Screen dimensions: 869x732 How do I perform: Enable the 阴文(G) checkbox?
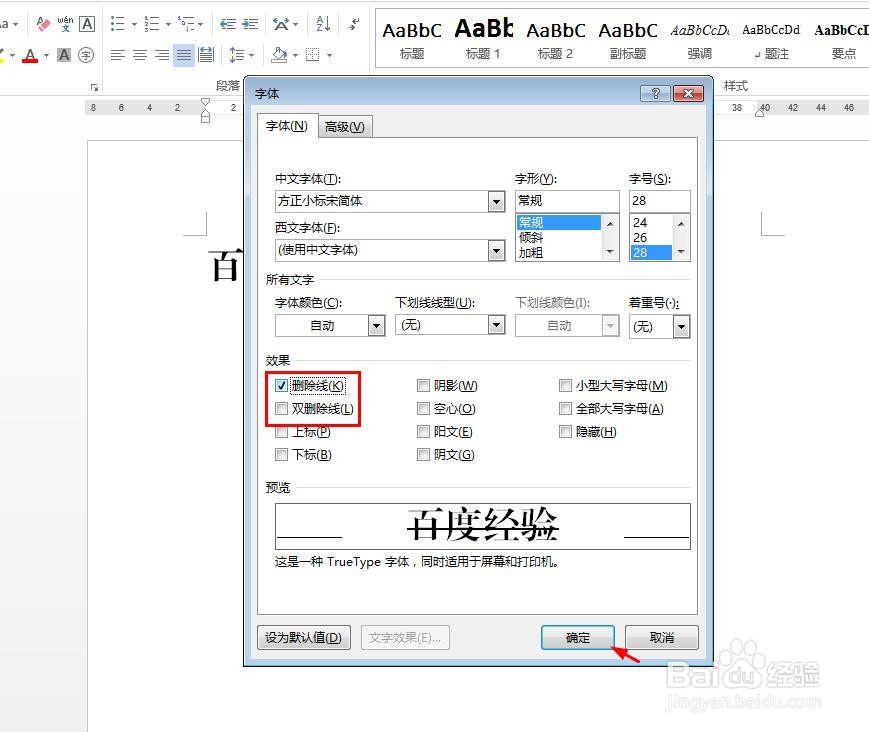[x=423, y=455]
